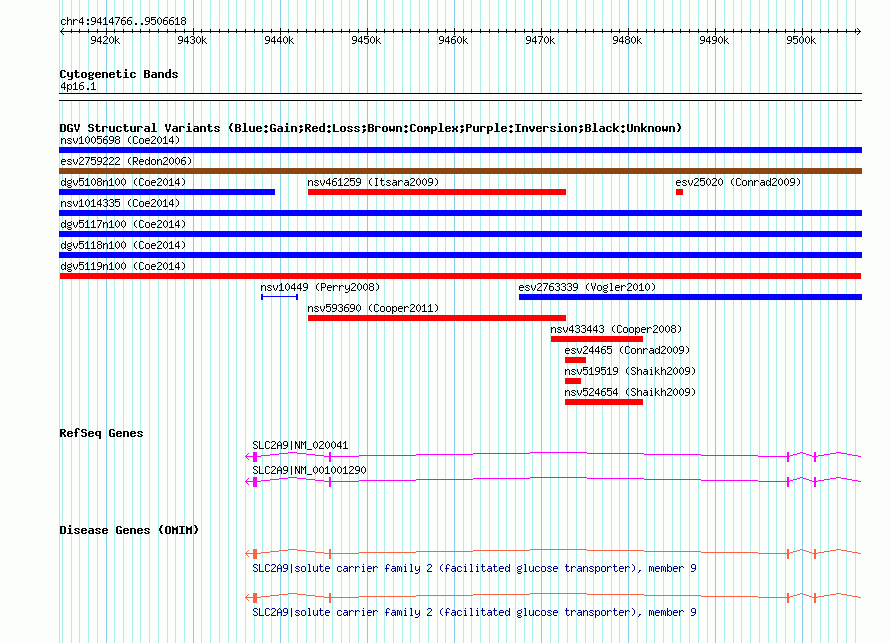
Task: Select the magenta NM_020041 gene track line
Action: [553, 455]
